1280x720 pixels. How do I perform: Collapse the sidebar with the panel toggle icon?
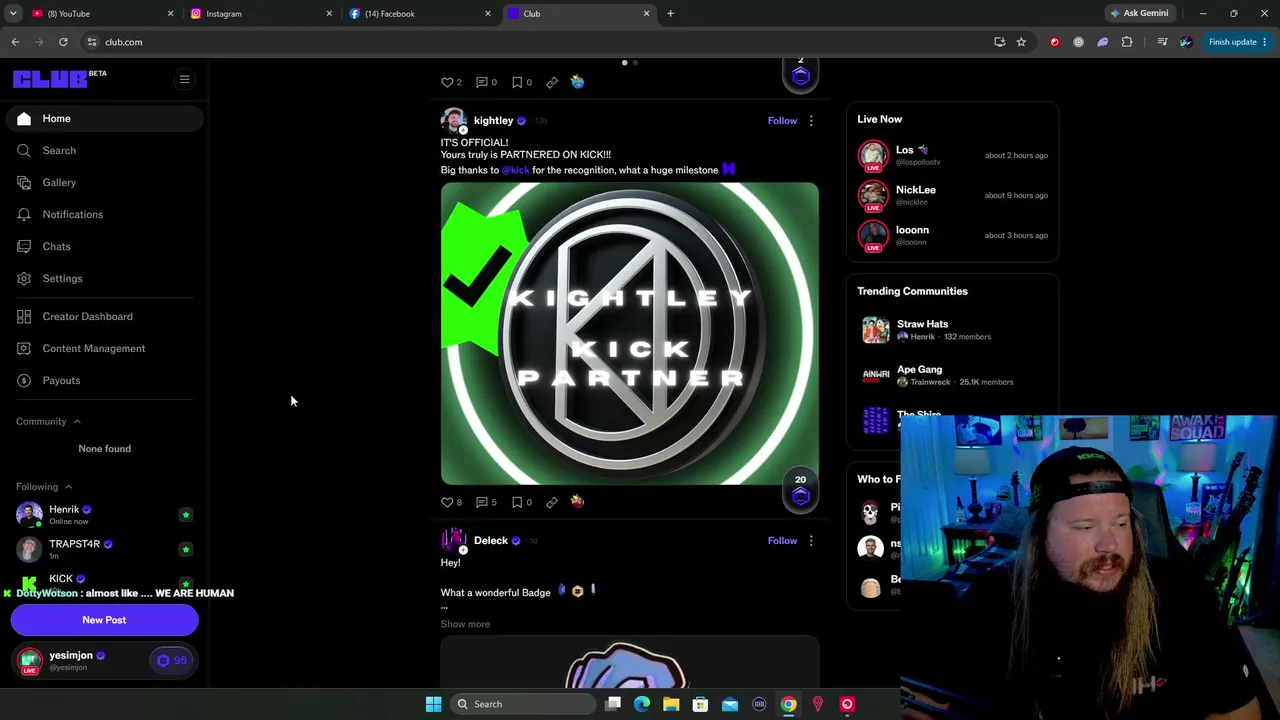184,79
